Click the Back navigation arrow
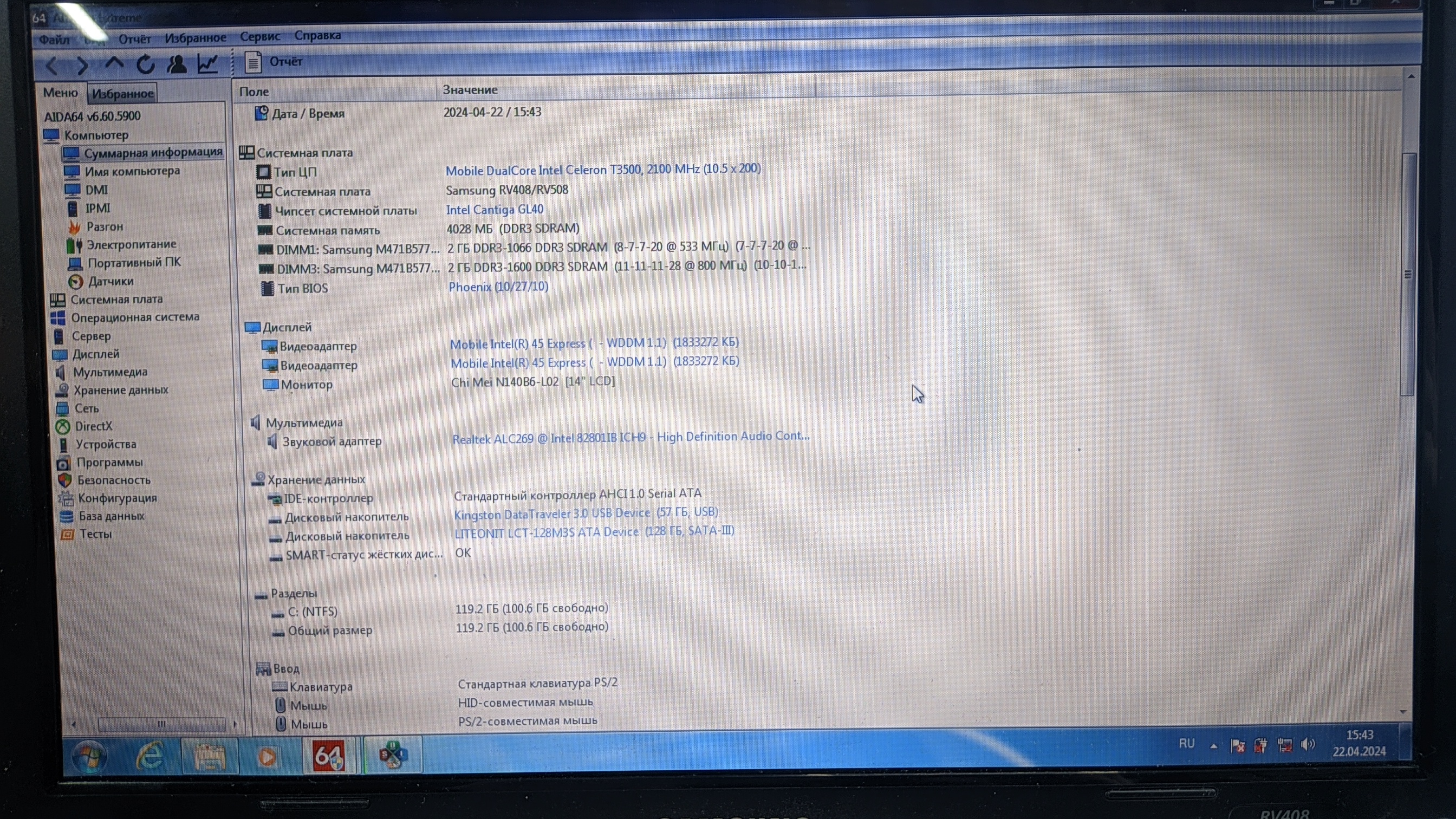This screenshot has width=1456, height=819. click(x=51, y=66)
